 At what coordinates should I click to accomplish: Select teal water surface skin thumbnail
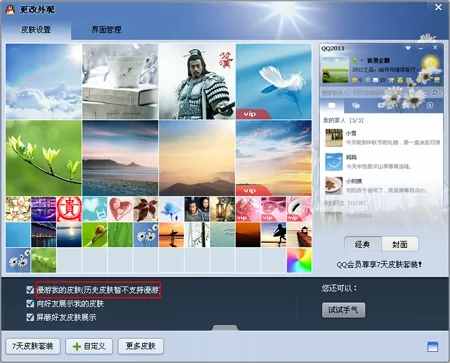(x=223, y=235)
